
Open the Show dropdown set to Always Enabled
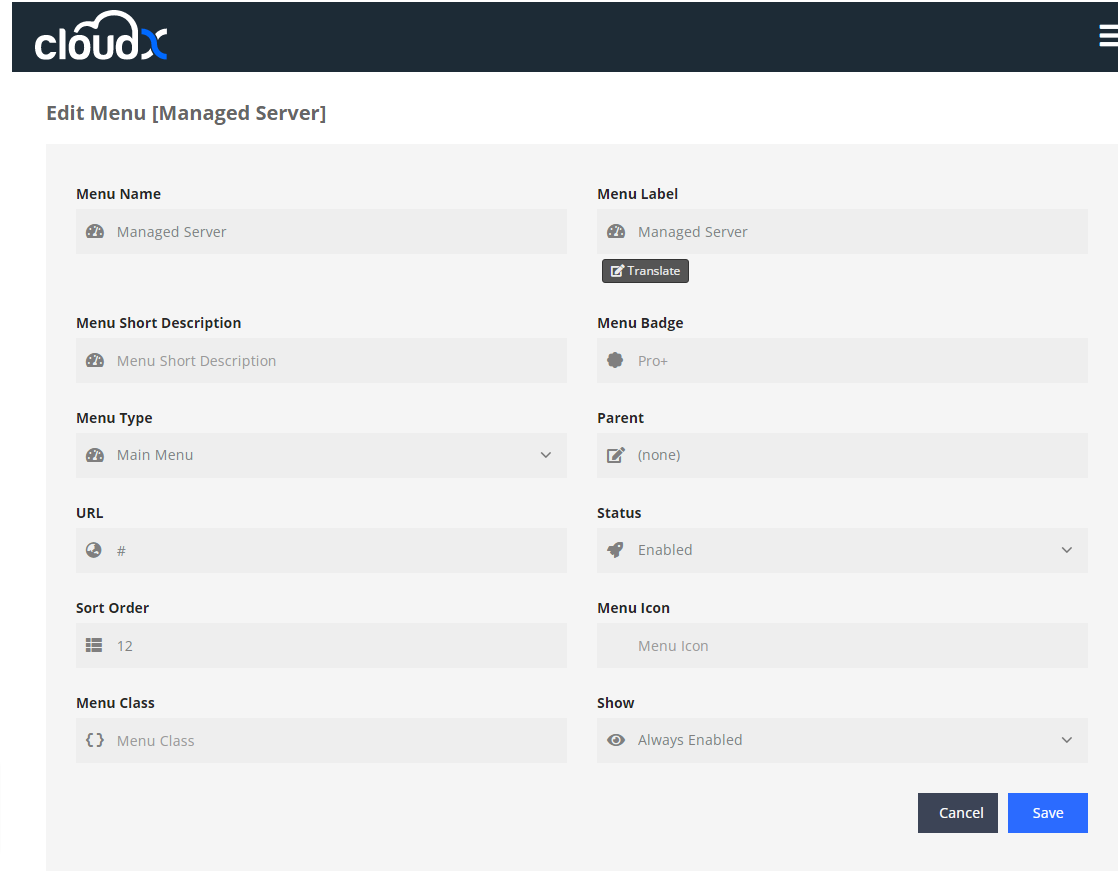point(850,740)
